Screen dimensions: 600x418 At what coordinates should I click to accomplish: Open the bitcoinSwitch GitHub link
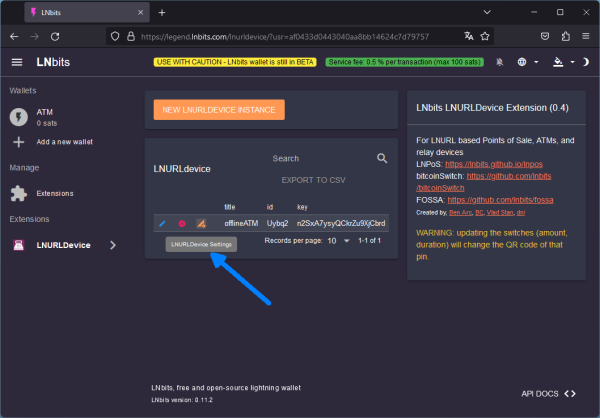point(509,176)
